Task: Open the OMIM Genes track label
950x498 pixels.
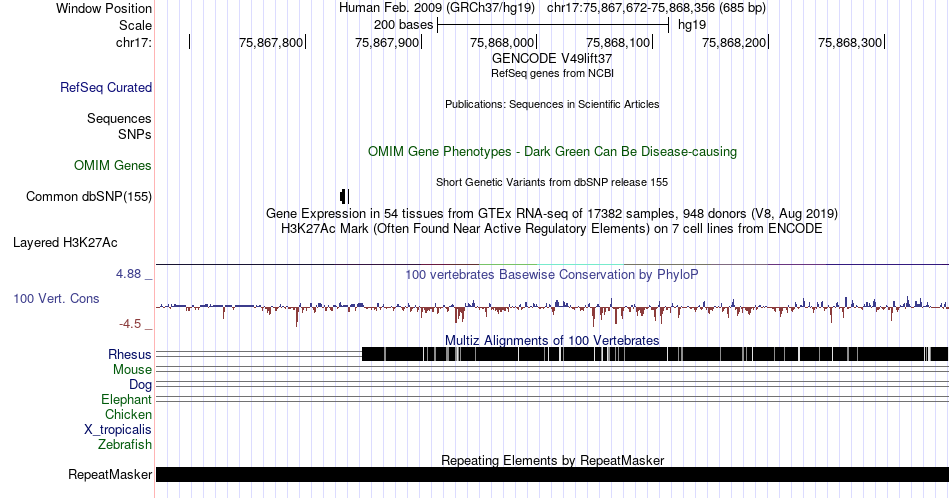Action: [113, 165]
